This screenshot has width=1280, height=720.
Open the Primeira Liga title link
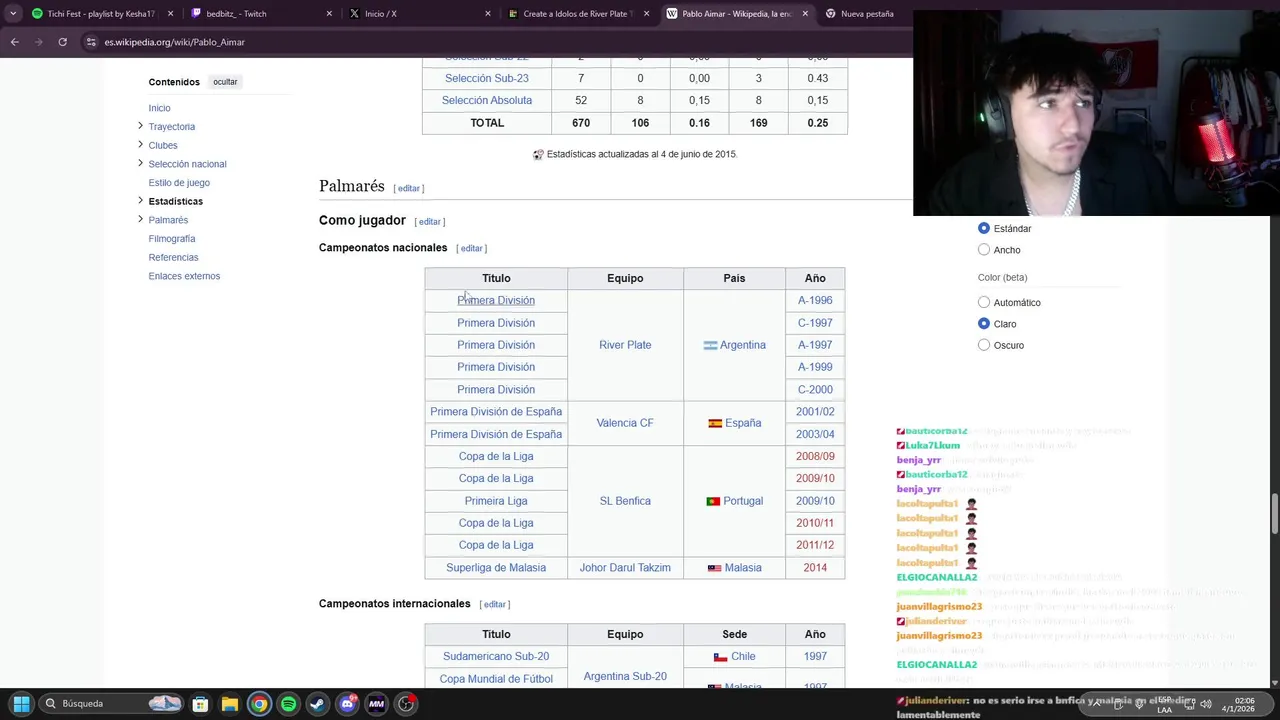pos(496,501)
